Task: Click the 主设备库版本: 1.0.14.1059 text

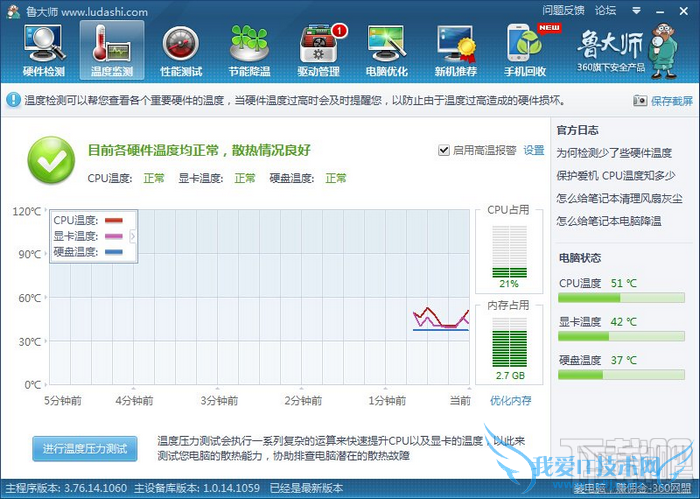Action: point(198,488)
